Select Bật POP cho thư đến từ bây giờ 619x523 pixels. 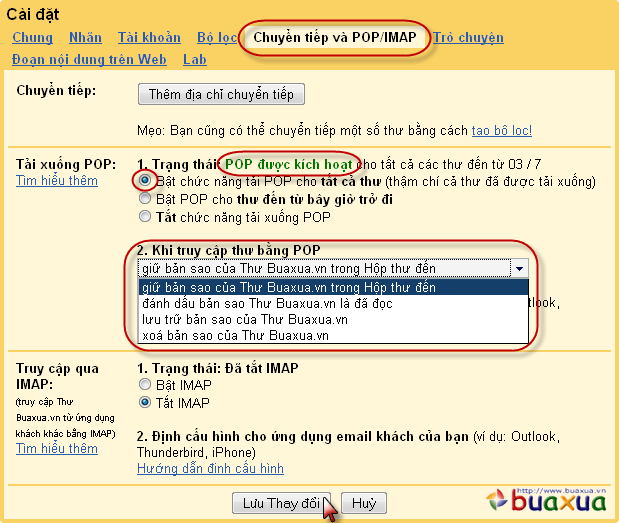(145, 198)
